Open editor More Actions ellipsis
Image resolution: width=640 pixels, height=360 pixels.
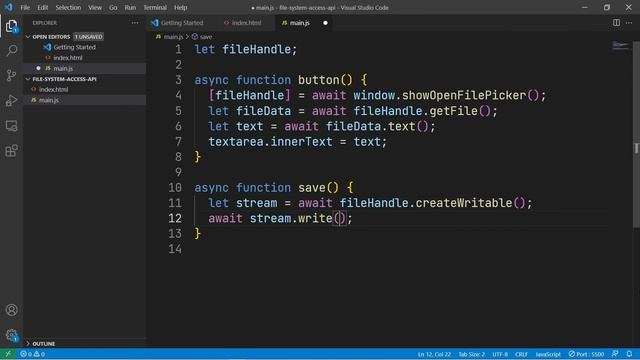[629, 23]
